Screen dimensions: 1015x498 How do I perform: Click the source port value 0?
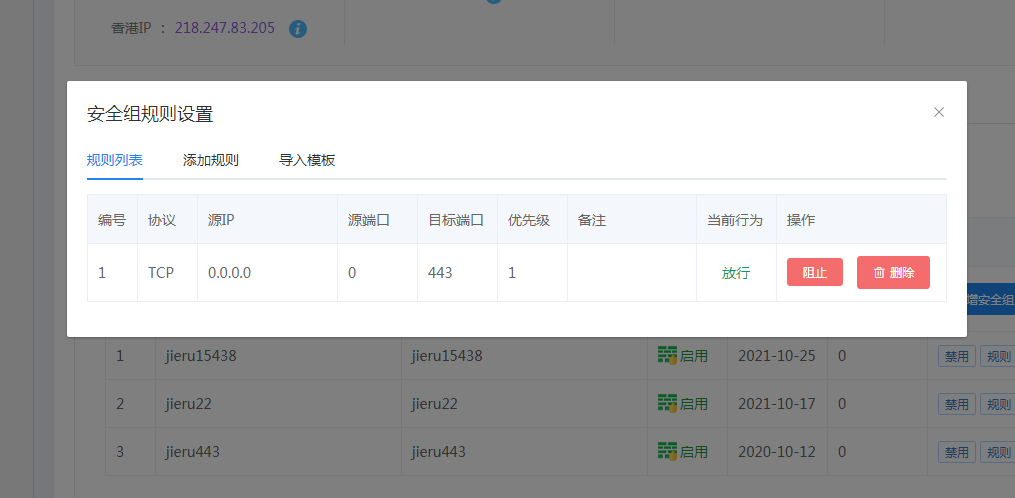[352, 273]
